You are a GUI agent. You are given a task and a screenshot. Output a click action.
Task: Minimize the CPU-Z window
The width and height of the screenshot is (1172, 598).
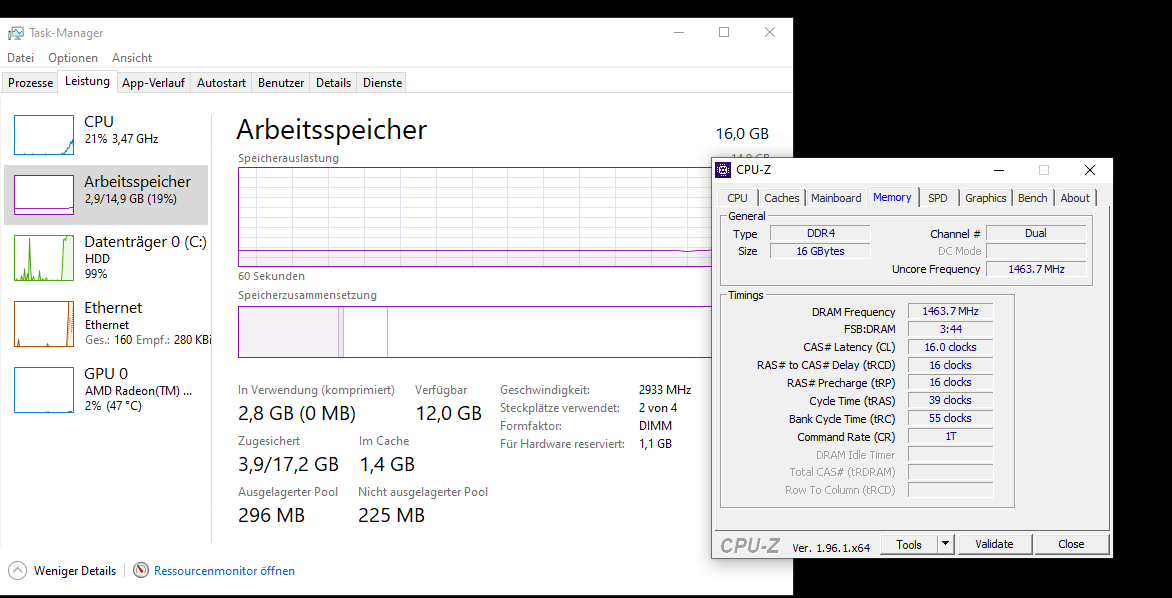[999, 170]
